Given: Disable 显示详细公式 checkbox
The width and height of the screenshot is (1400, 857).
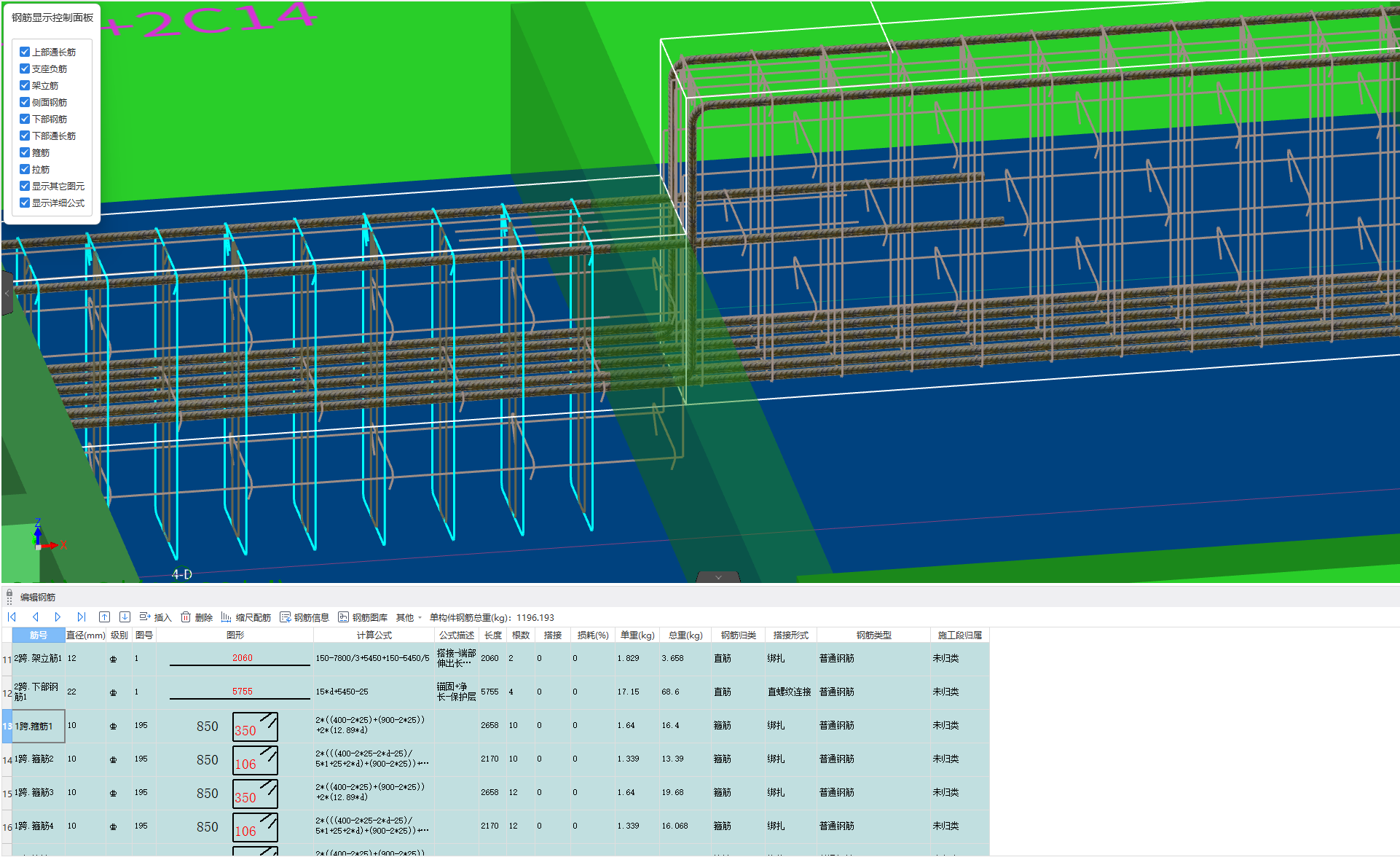Looking at the screenshot, I should [25, 203].
